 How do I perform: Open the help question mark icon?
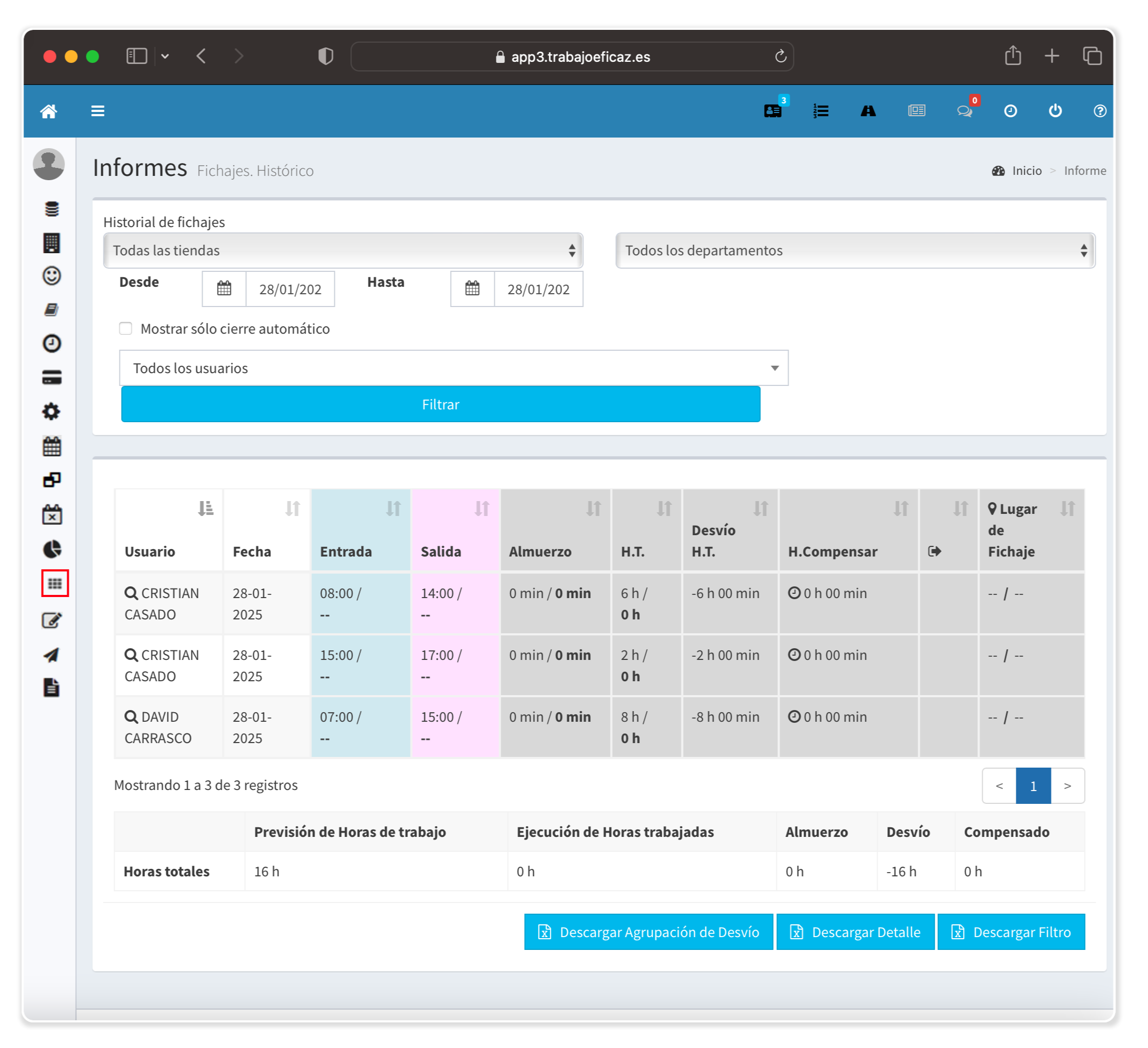tap(1099, 111)
